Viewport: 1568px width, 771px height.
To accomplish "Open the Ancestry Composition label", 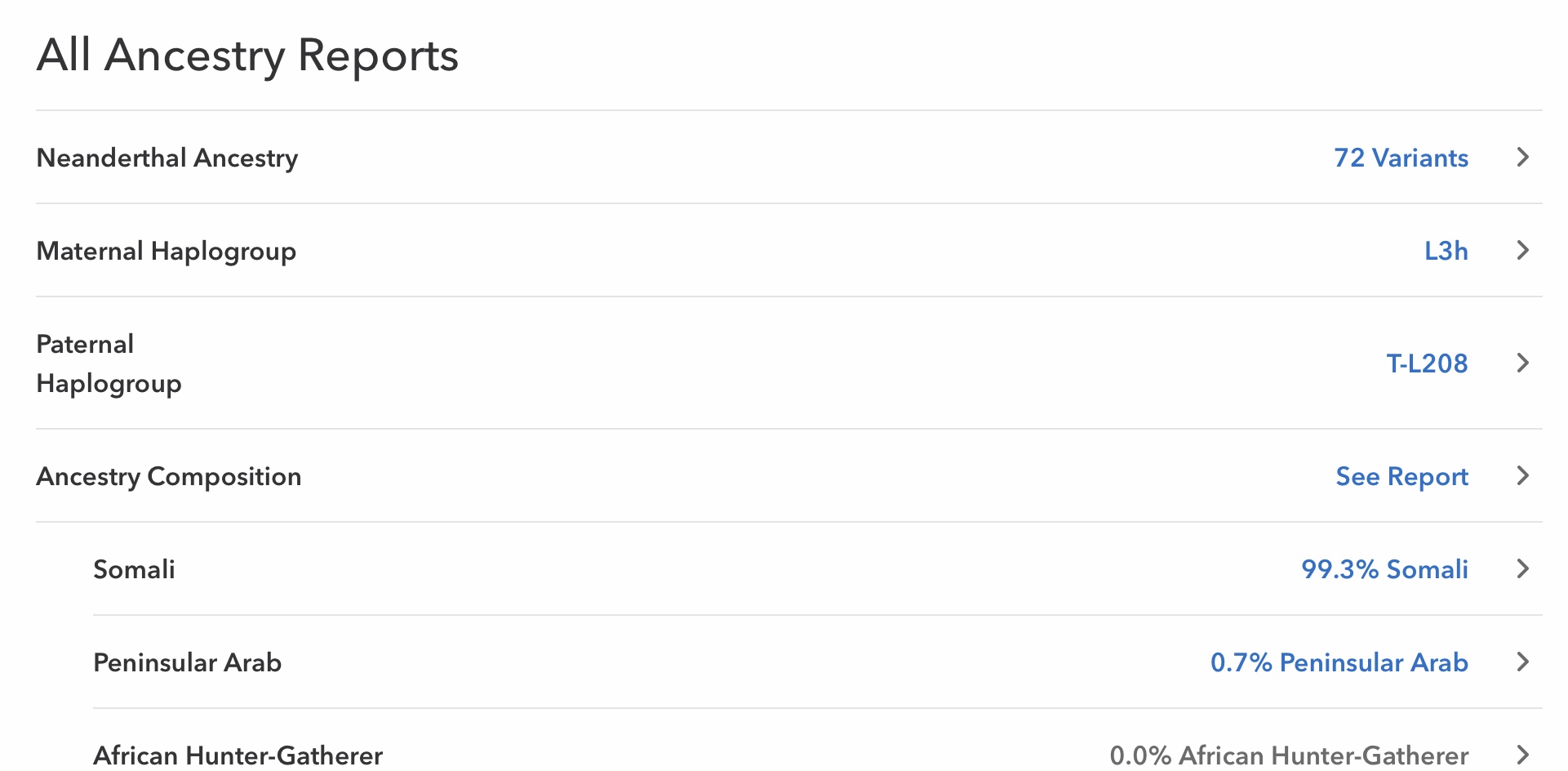I will point(169,476).
